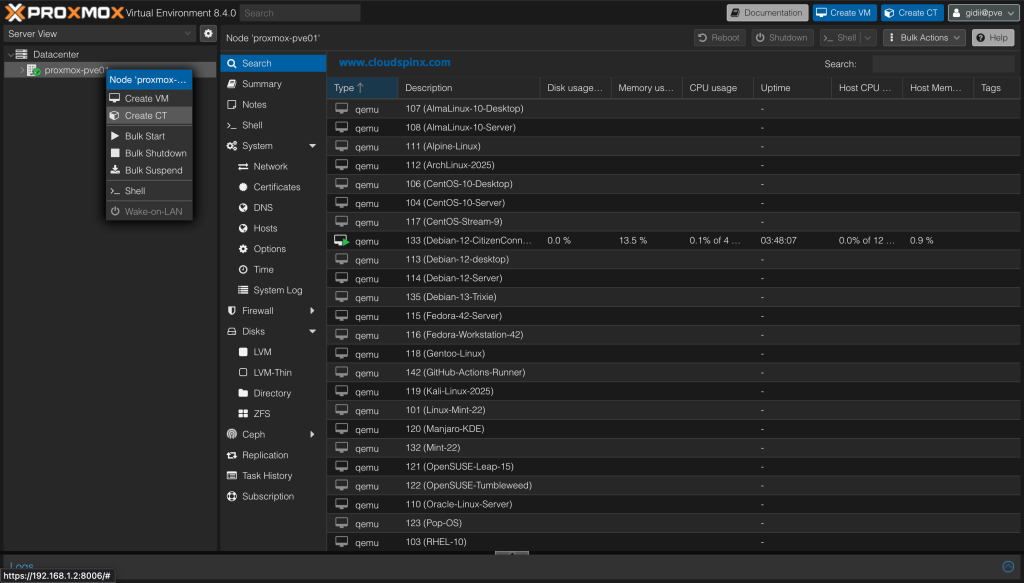Choose Bulk Shutdown from the context menu

155,153
